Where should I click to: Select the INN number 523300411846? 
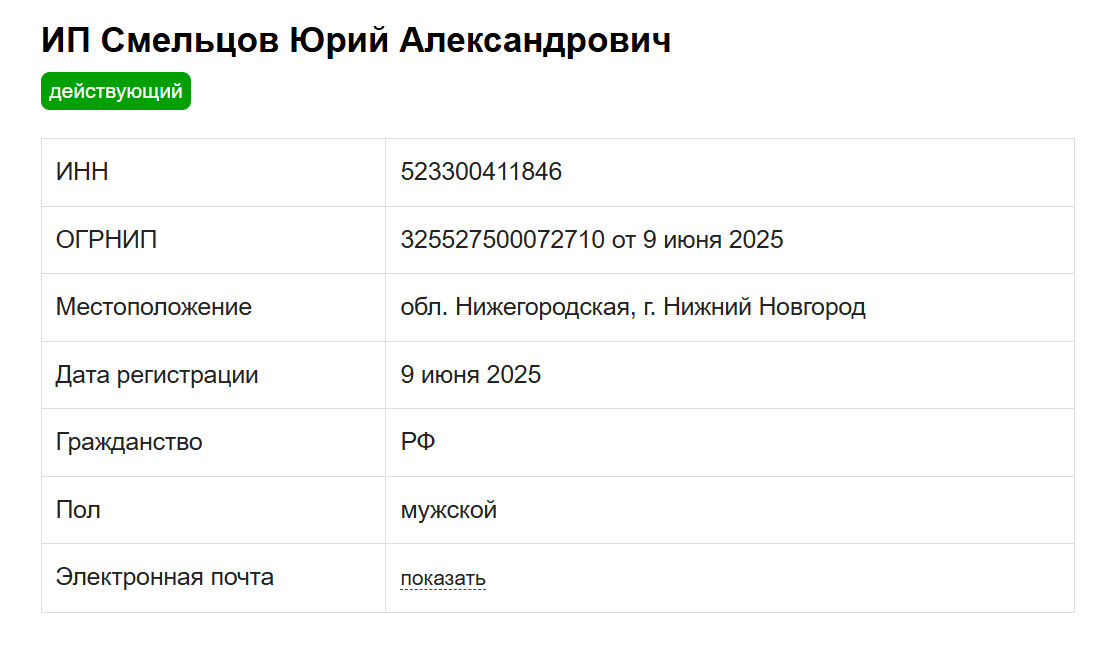coord(481,172)
